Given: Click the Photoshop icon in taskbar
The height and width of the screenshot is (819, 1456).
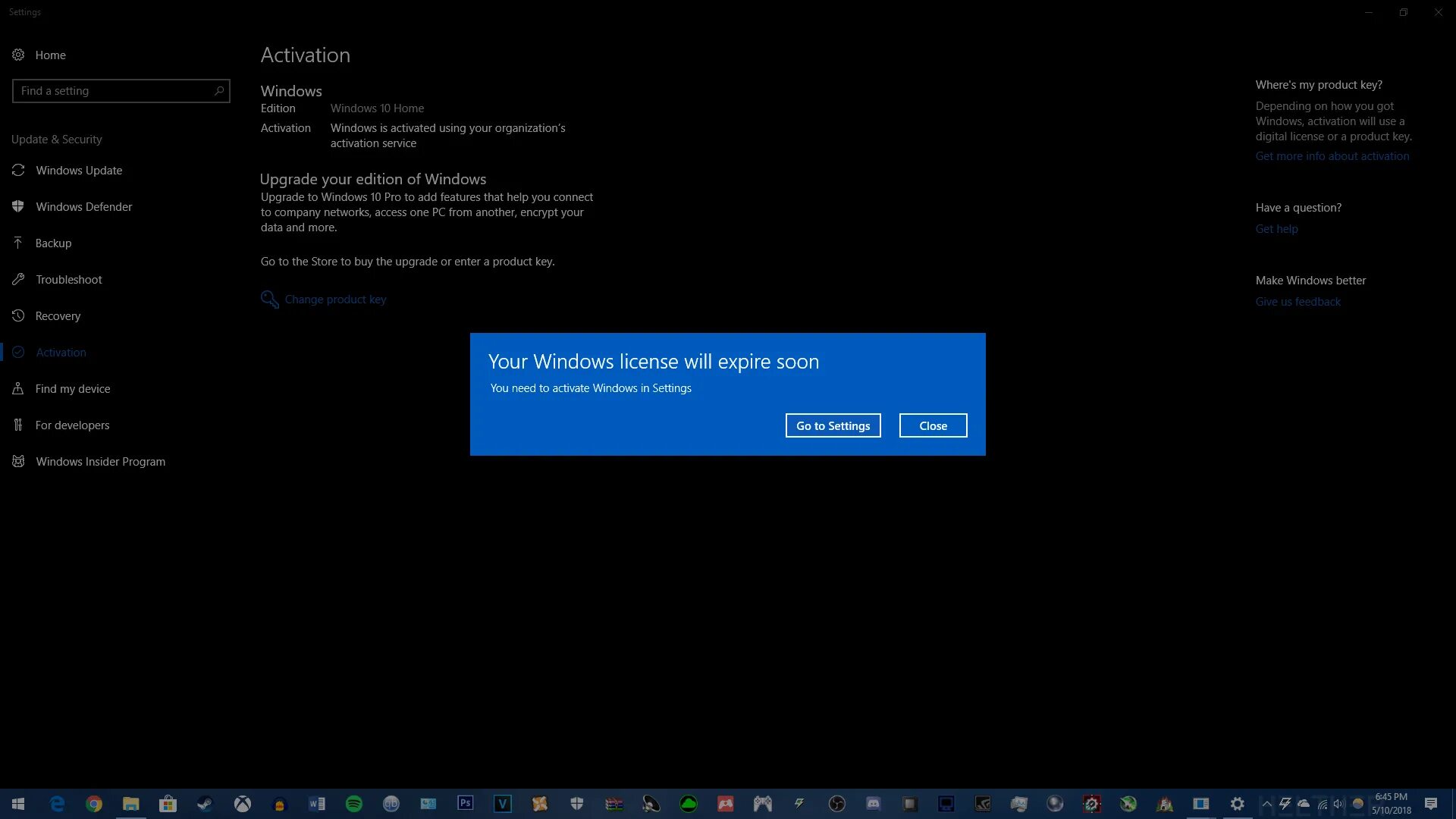Looking at the screenshot, I should click(465, 803).
